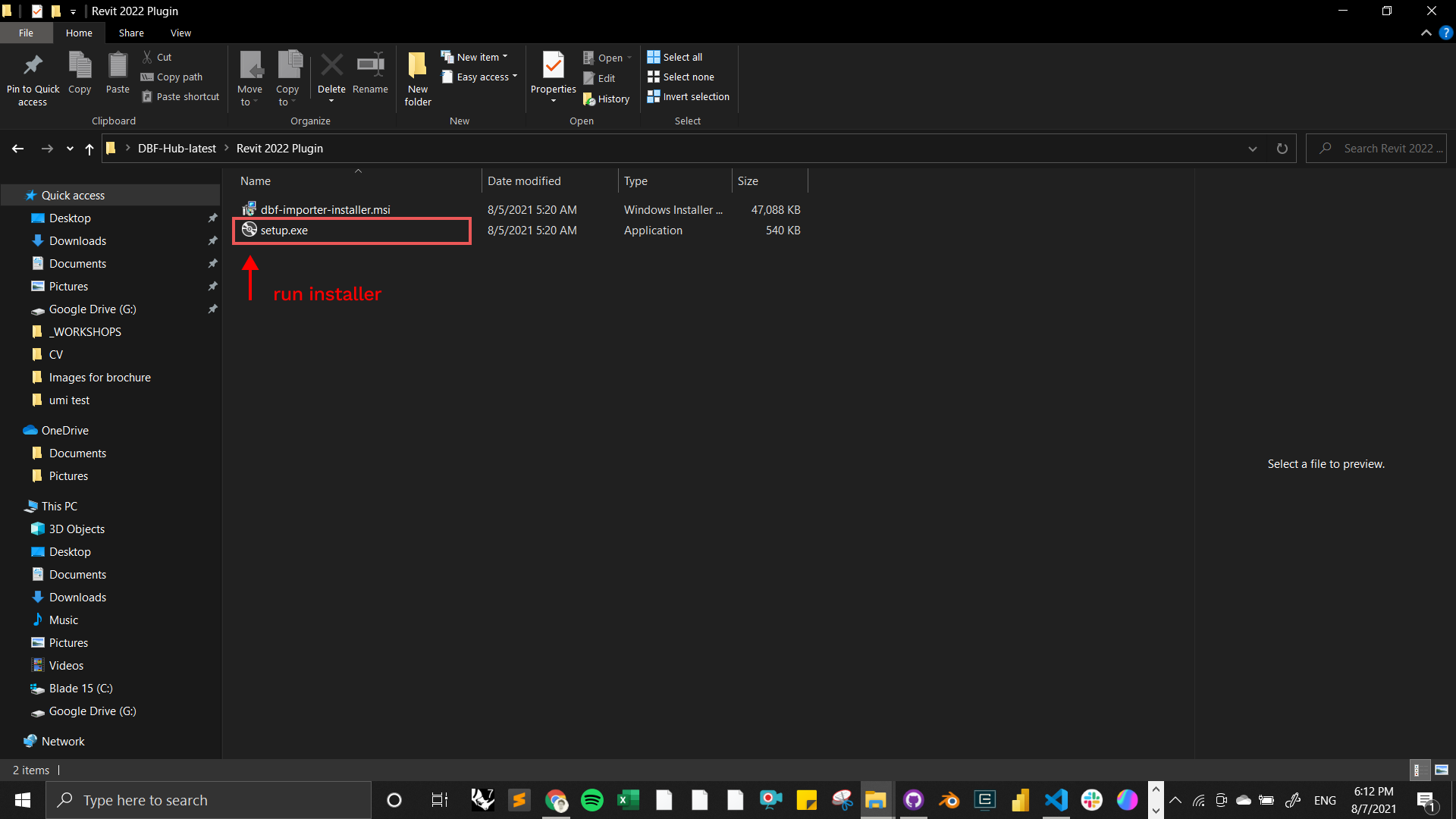Open _WORKSHOPS folder in the sidebar
Viewport: 1456px width, 819px height.
point(85,331)
